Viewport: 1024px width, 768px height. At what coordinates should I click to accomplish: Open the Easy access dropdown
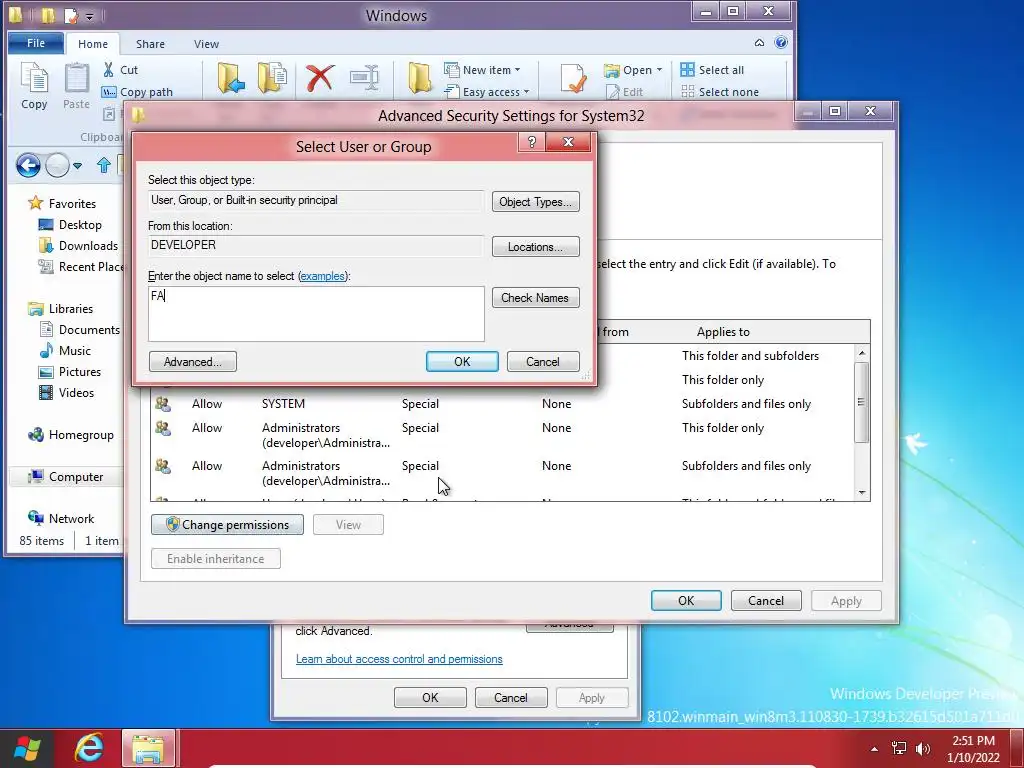(487, 92)
